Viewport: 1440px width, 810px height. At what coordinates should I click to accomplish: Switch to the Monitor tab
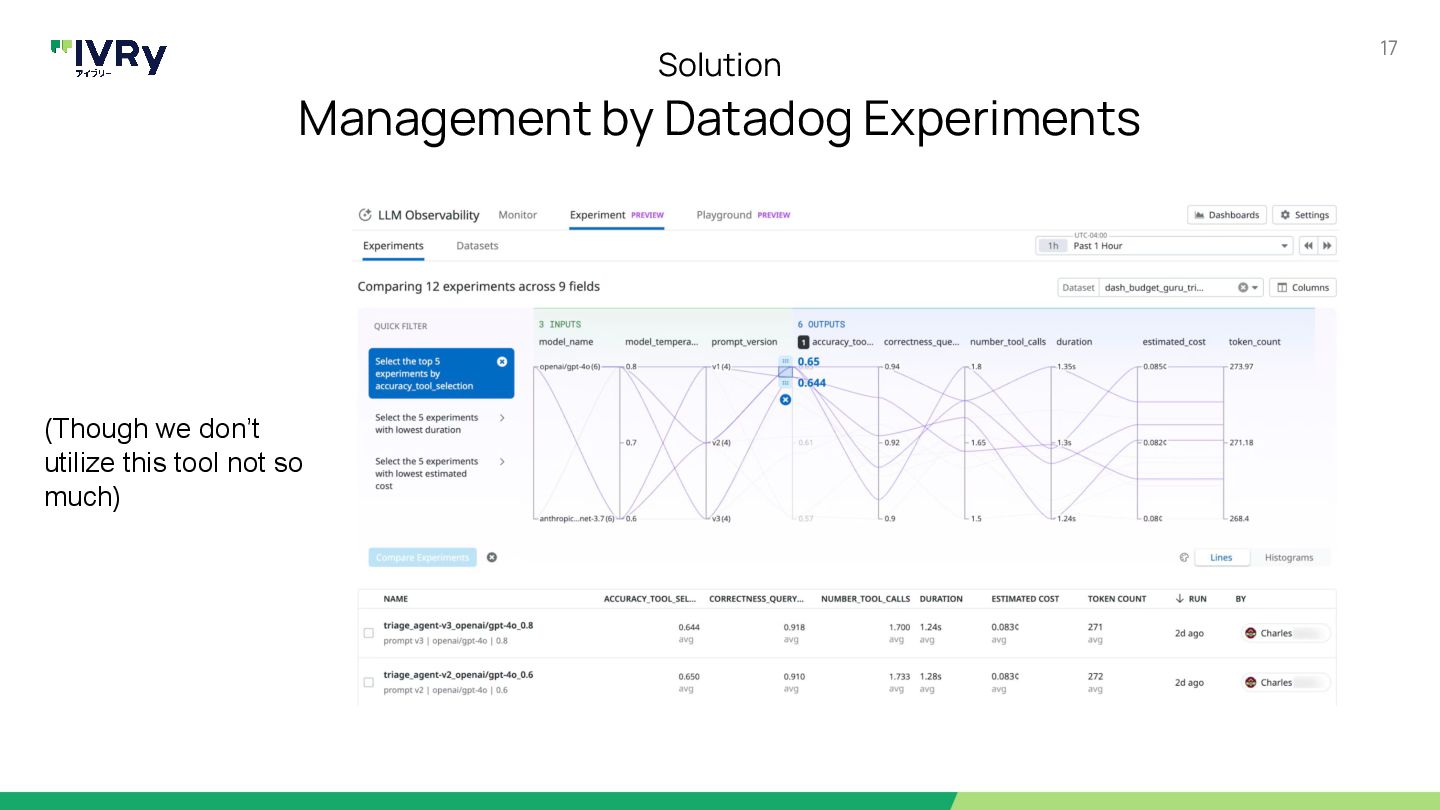click(x=518, y=215)
